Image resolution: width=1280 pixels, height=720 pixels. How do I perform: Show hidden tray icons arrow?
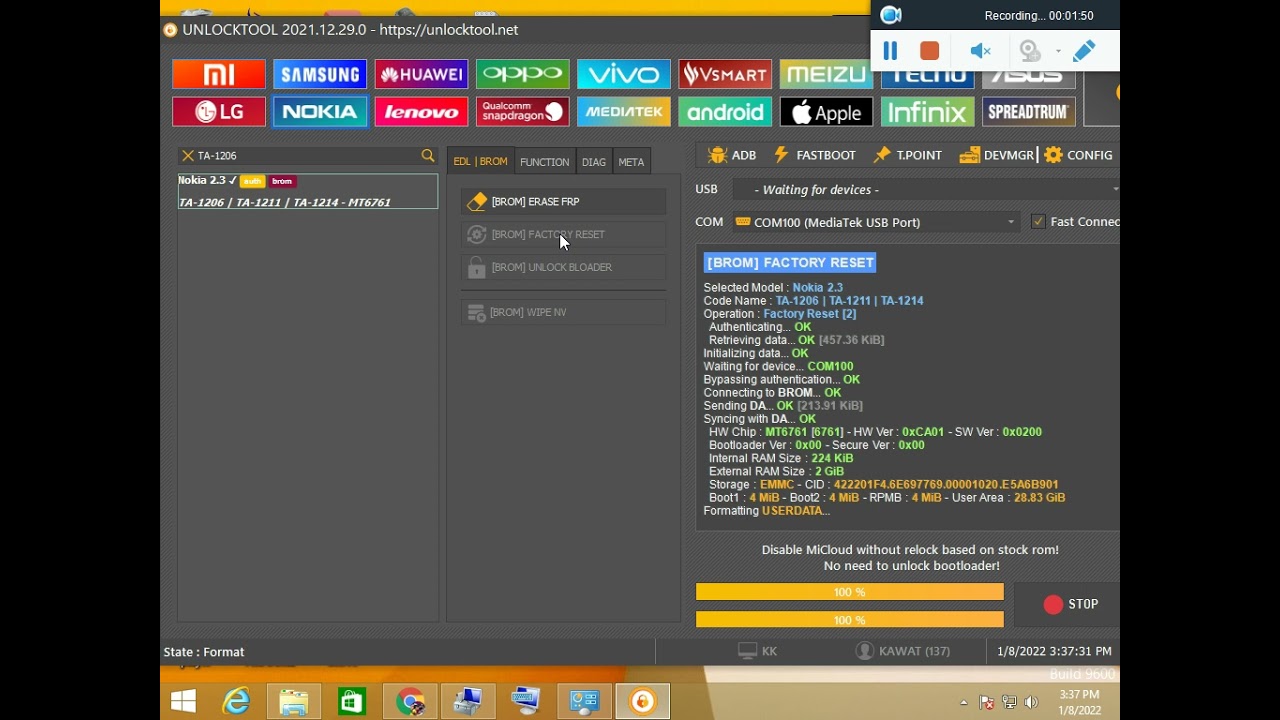964,703
